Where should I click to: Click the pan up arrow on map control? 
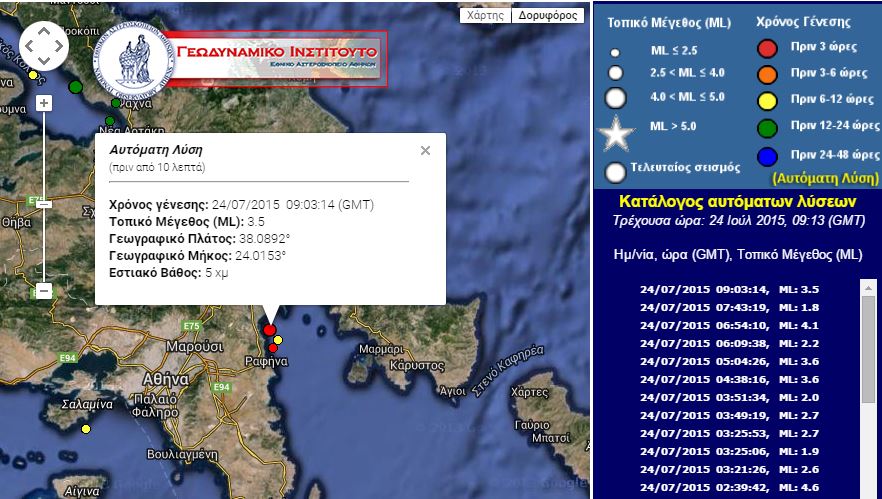click(44, 31)
